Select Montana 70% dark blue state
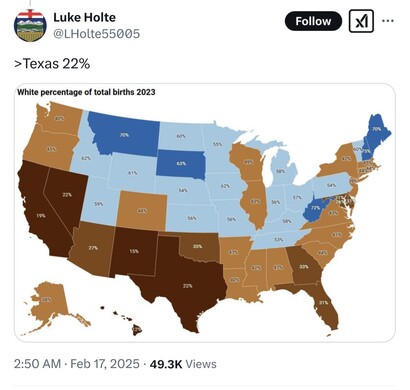 (125, 134)
